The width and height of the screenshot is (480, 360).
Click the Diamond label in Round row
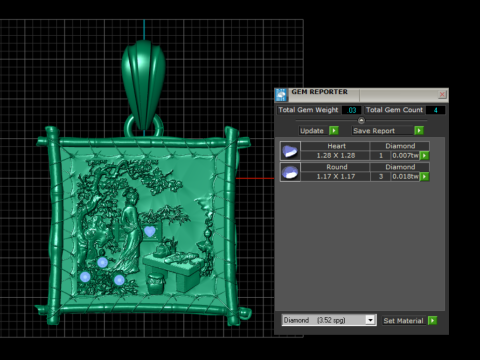pos(400,167)
